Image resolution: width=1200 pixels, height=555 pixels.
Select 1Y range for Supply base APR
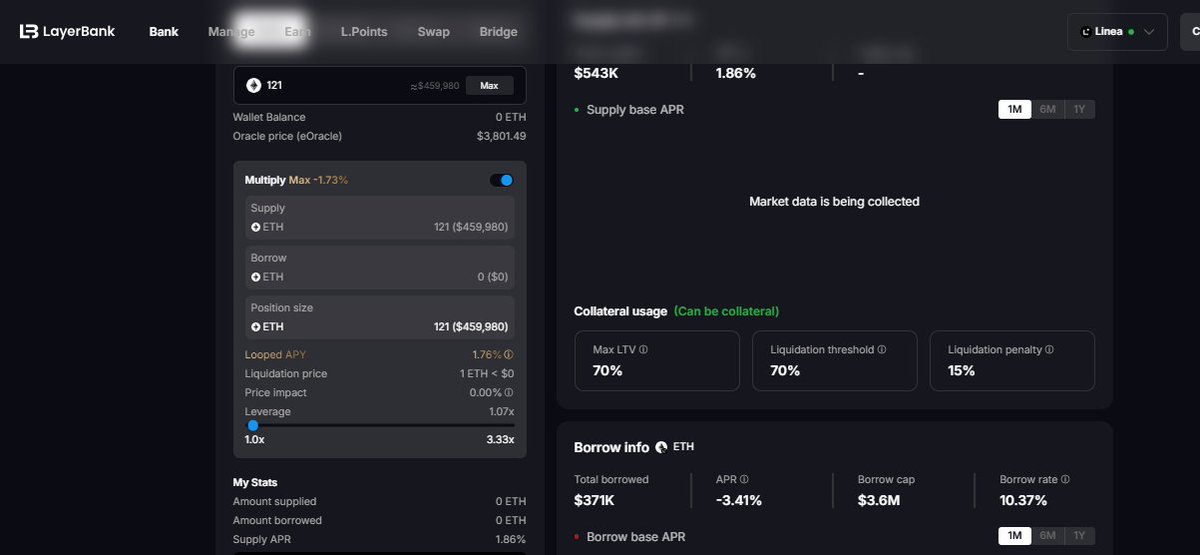tap(1079, 110)
